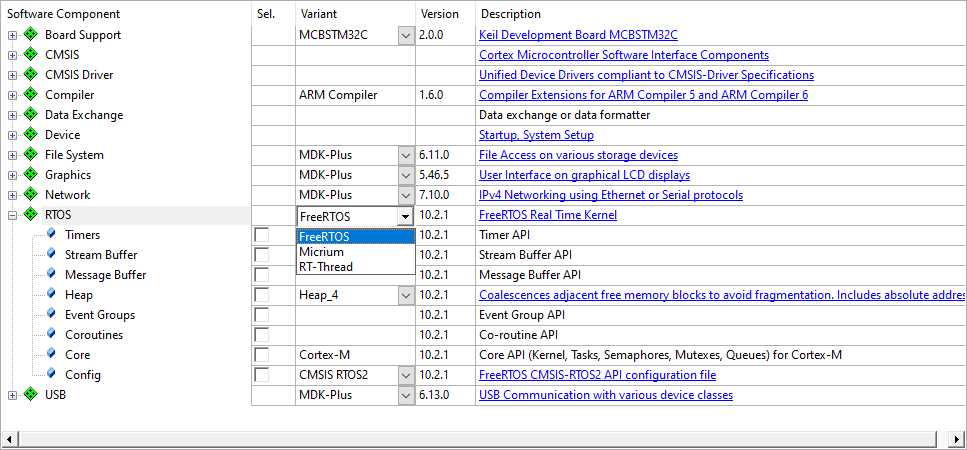
Task: Tick the Heap component checkbox
Action: pyautogui.click(x=262, y=295)
